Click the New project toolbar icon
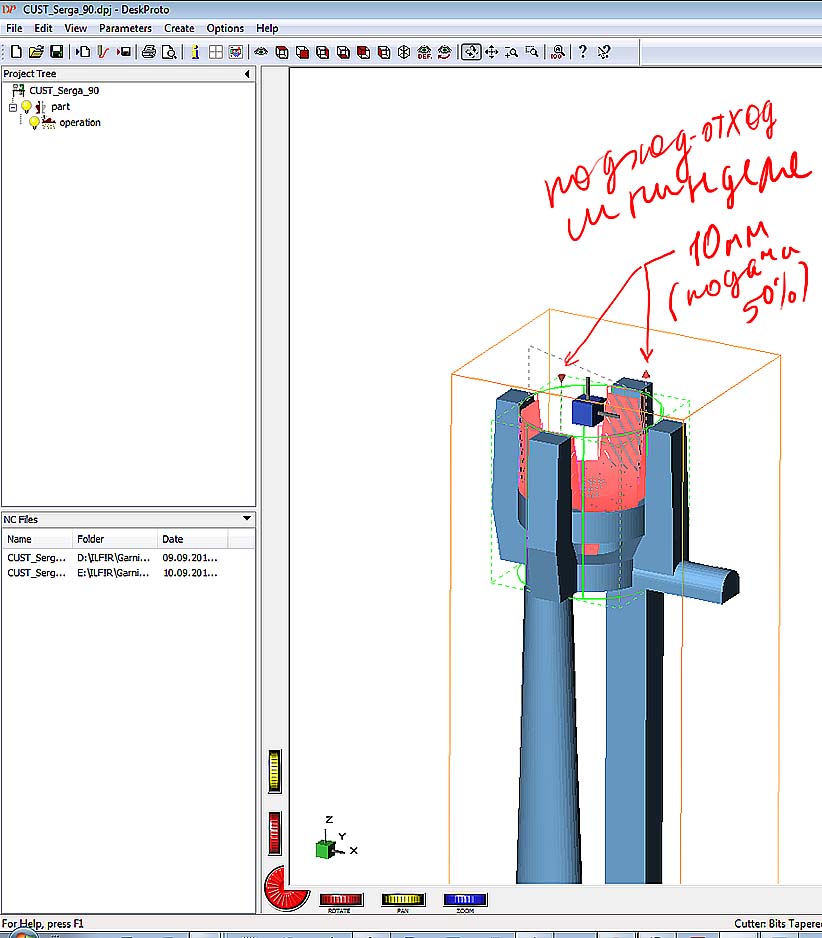 [x=16, y=52]
